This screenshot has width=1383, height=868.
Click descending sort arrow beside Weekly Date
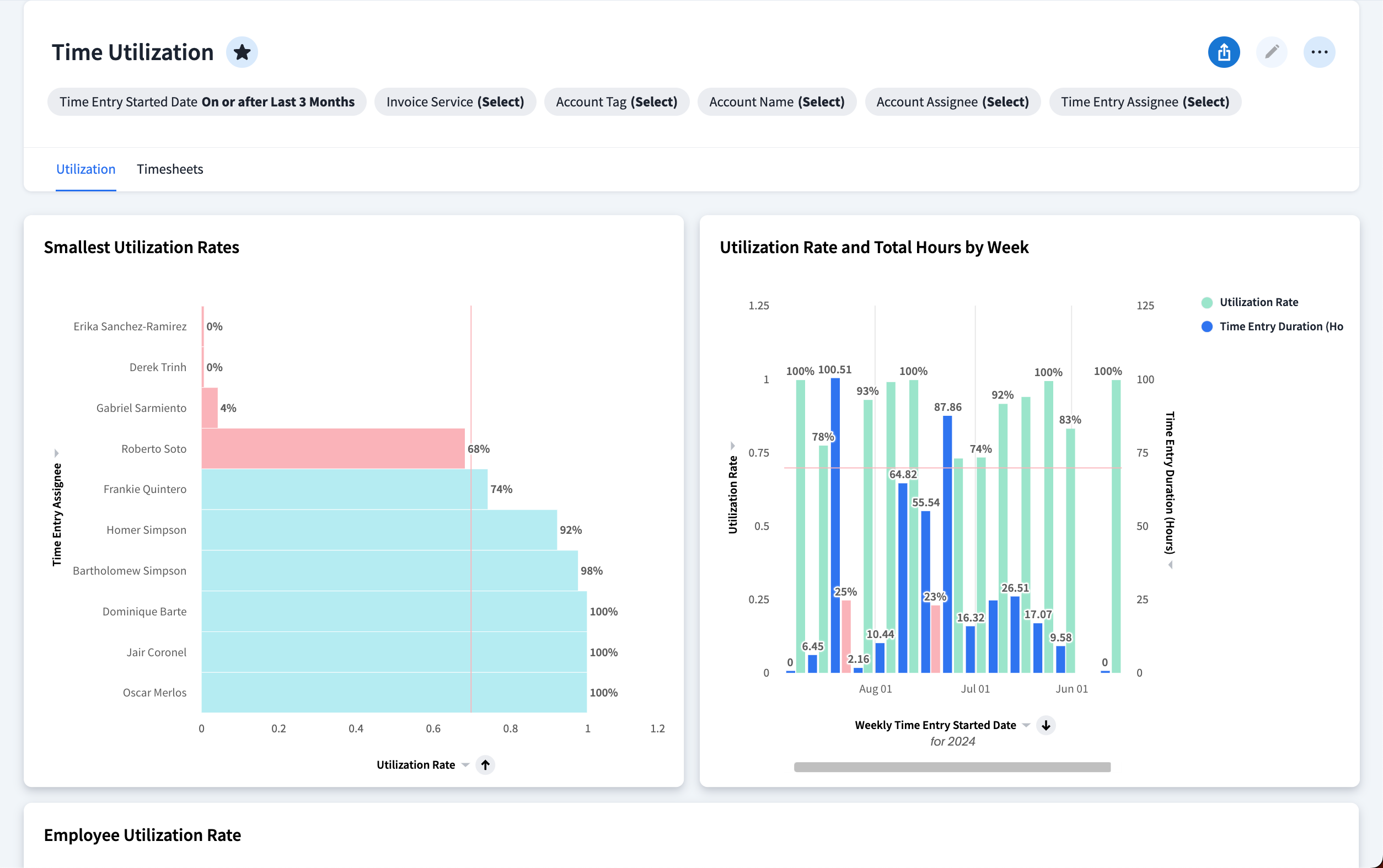pyautogui.click(x=1046, y=725)
